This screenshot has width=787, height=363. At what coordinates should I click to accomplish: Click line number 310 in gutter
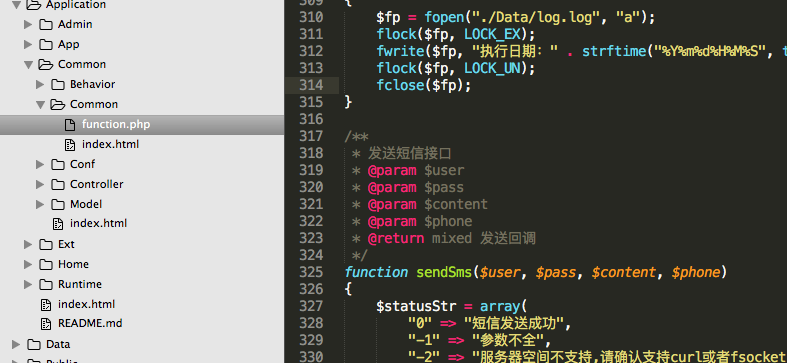[311, 18]
